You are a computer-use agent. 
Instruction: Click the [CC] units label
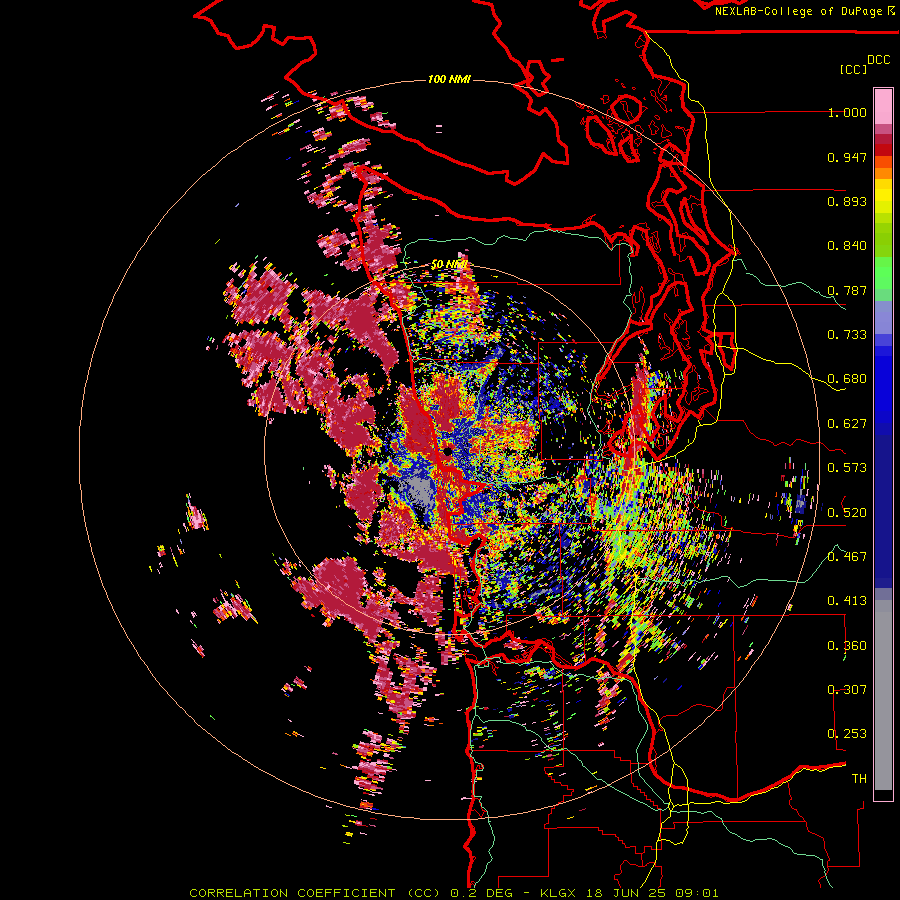pos(854,69)
